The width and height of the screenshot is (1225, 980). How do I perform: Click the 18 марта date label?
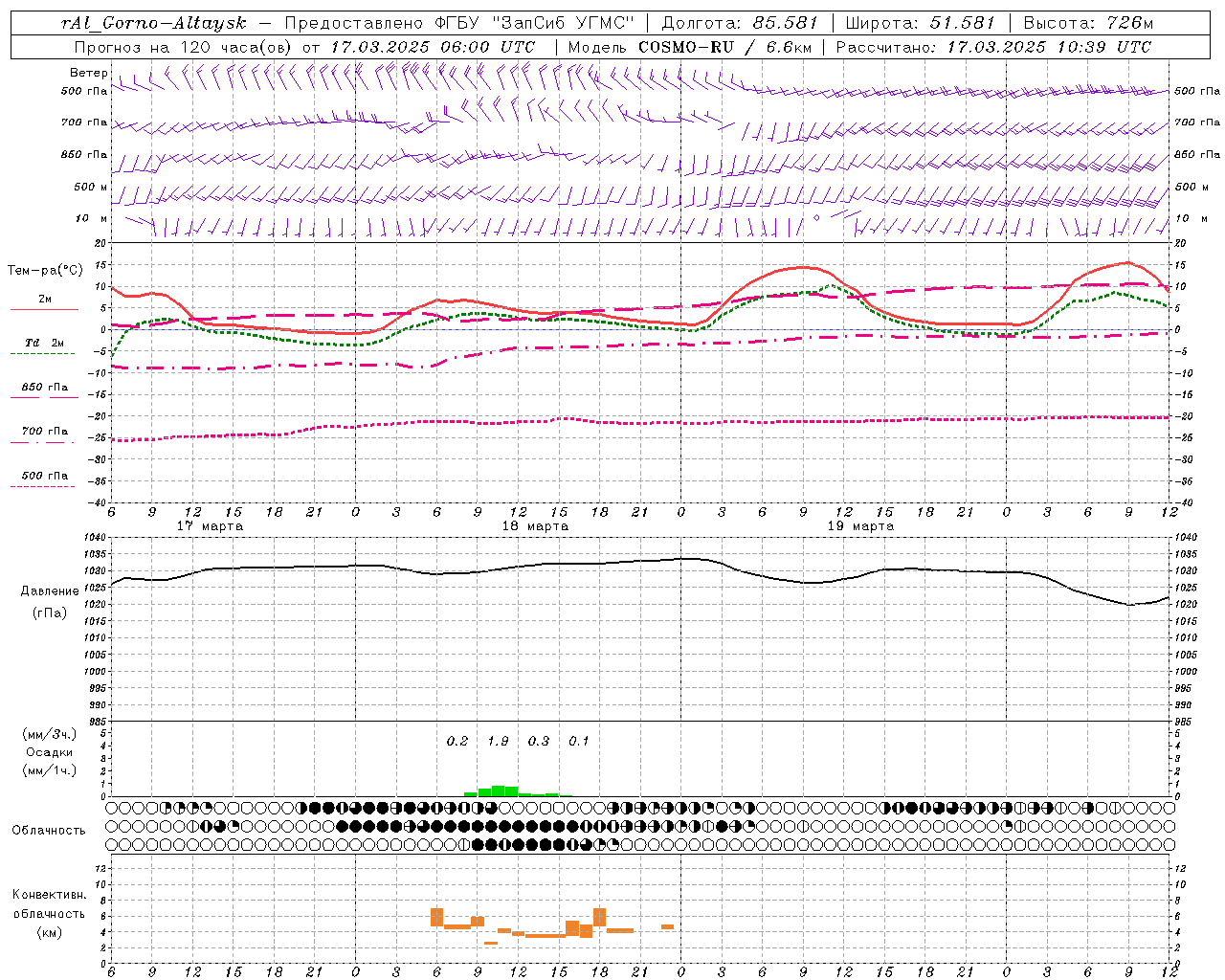pos(535,525)
